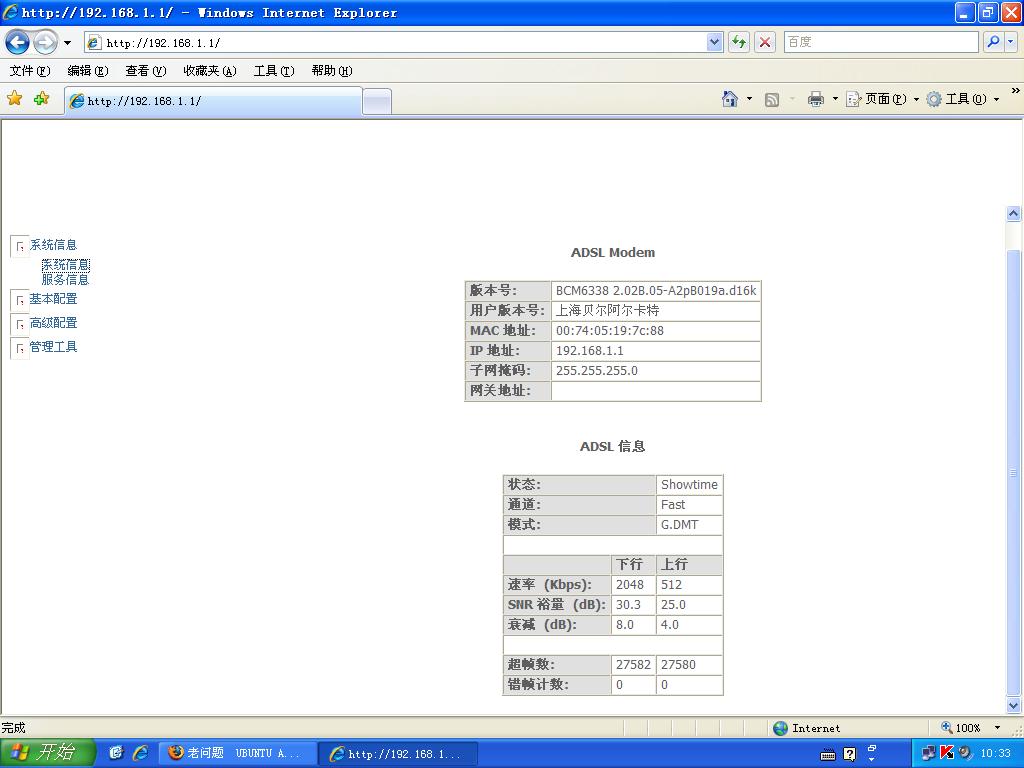Open the 帮助(H) menu
This screenshot has height=768, width=1024.
click(x=332, y=71)
